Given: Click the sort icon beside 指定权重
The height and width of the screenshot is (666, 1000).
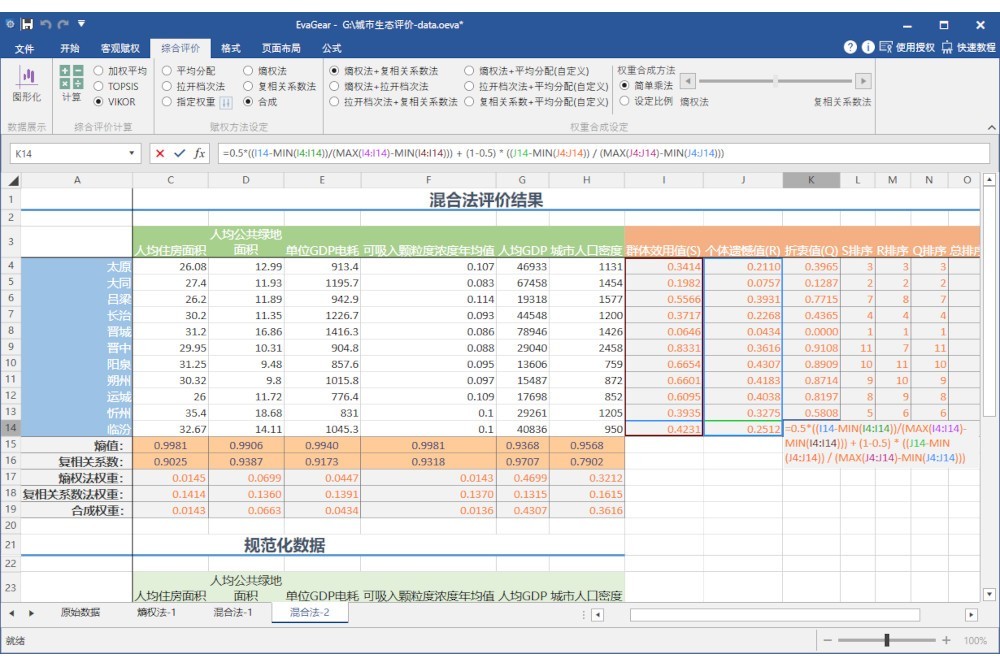Looking at the screenshot, I should coord(226,102).
